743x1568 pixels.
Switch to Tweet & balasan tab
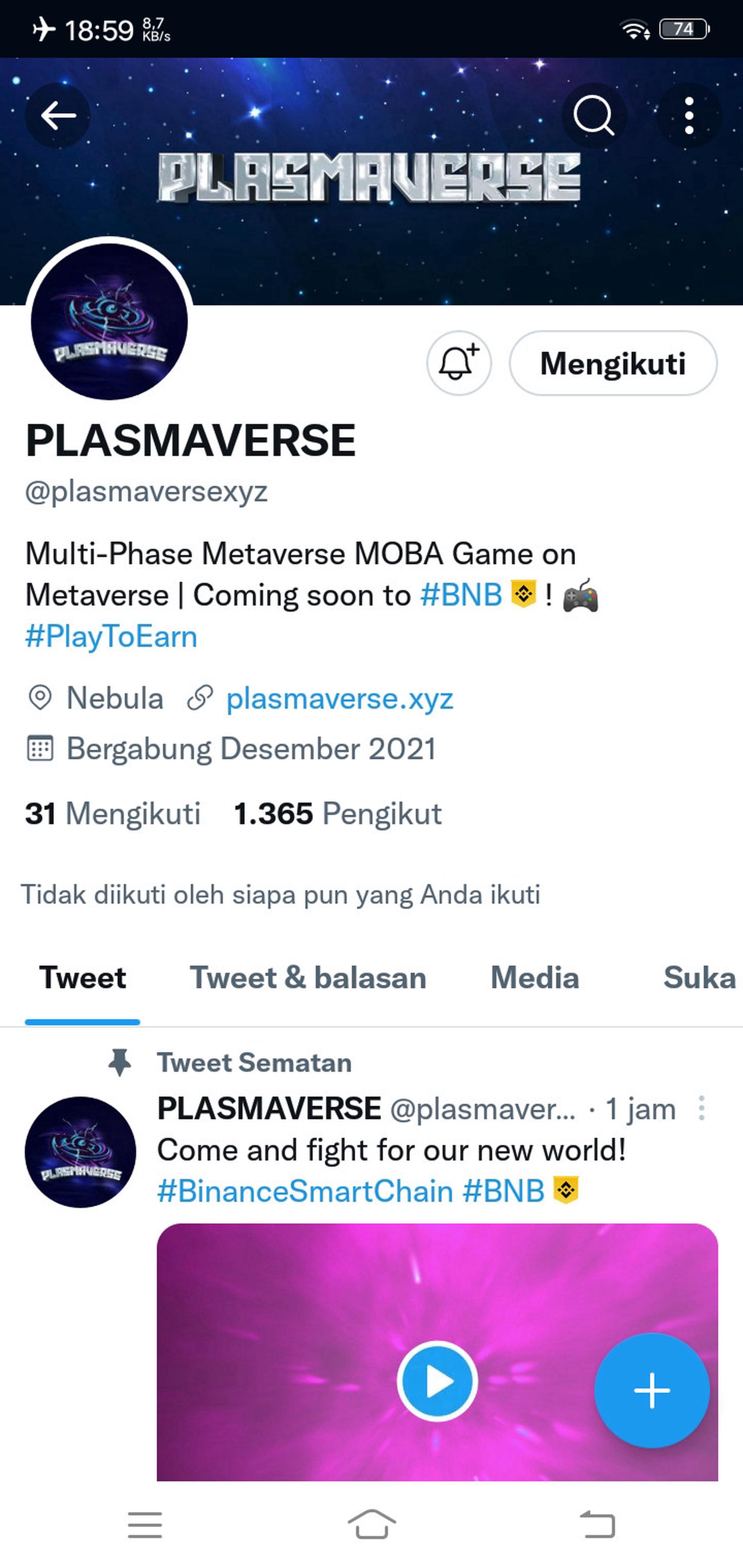point(308,977)
